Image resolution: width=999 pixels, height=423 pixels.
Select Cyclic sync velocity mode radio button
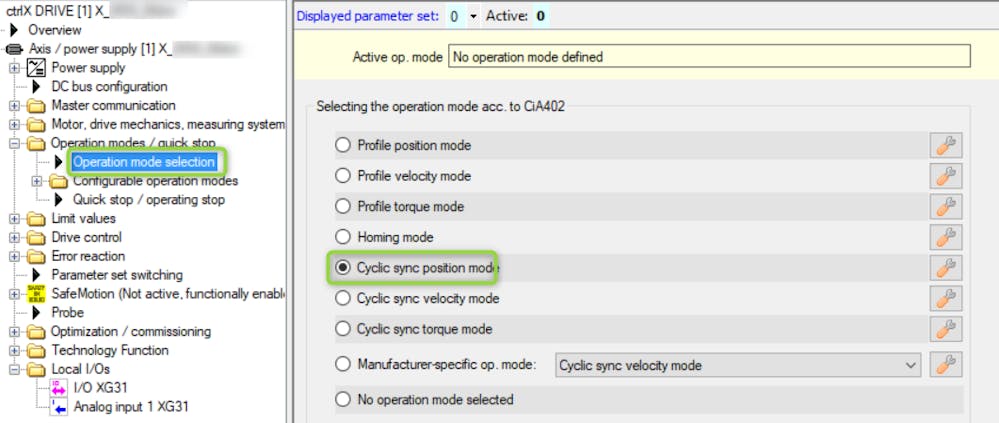click(x=343, y=298)
